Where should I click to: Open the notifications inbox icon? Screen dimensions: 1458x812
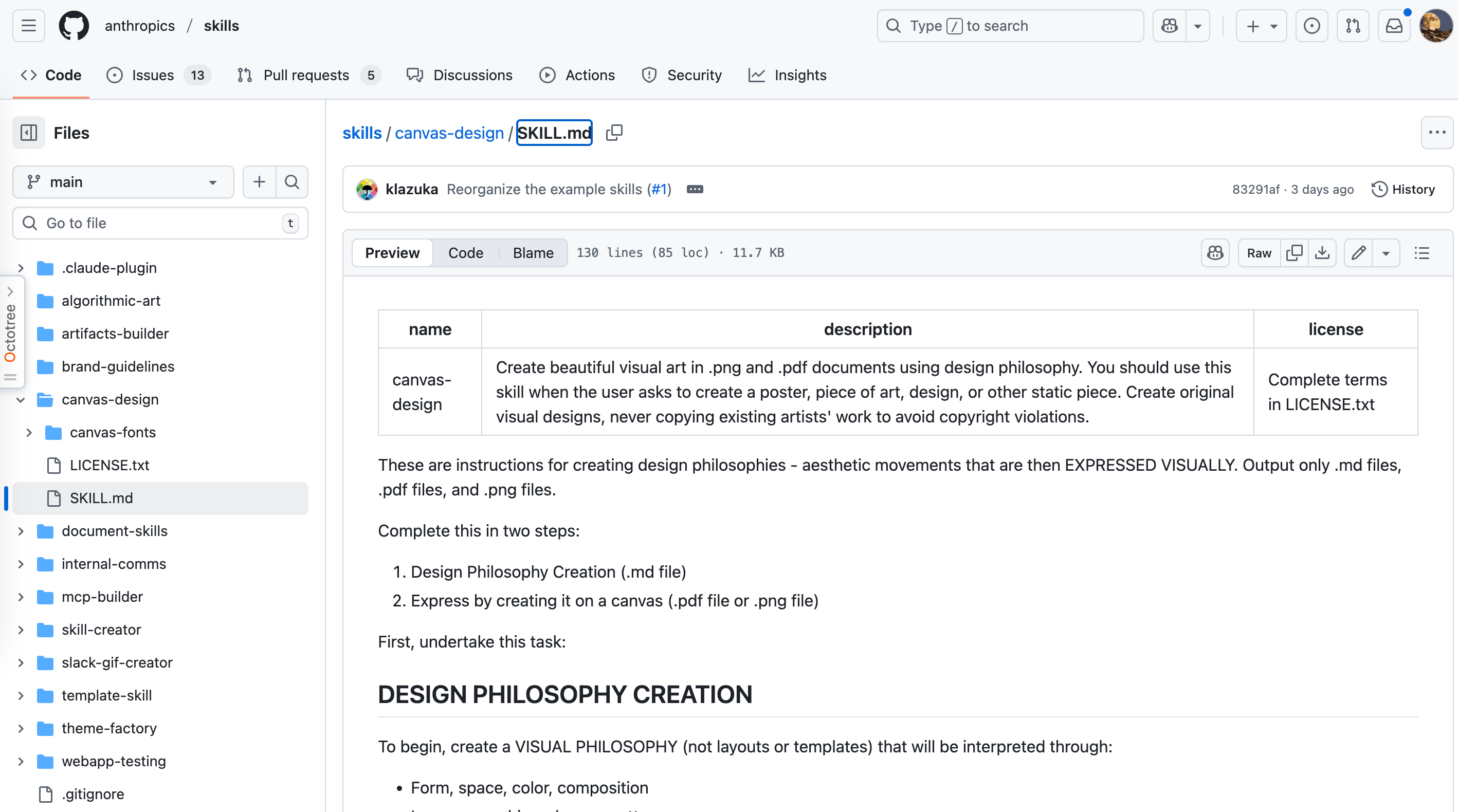pos(1394,26)
